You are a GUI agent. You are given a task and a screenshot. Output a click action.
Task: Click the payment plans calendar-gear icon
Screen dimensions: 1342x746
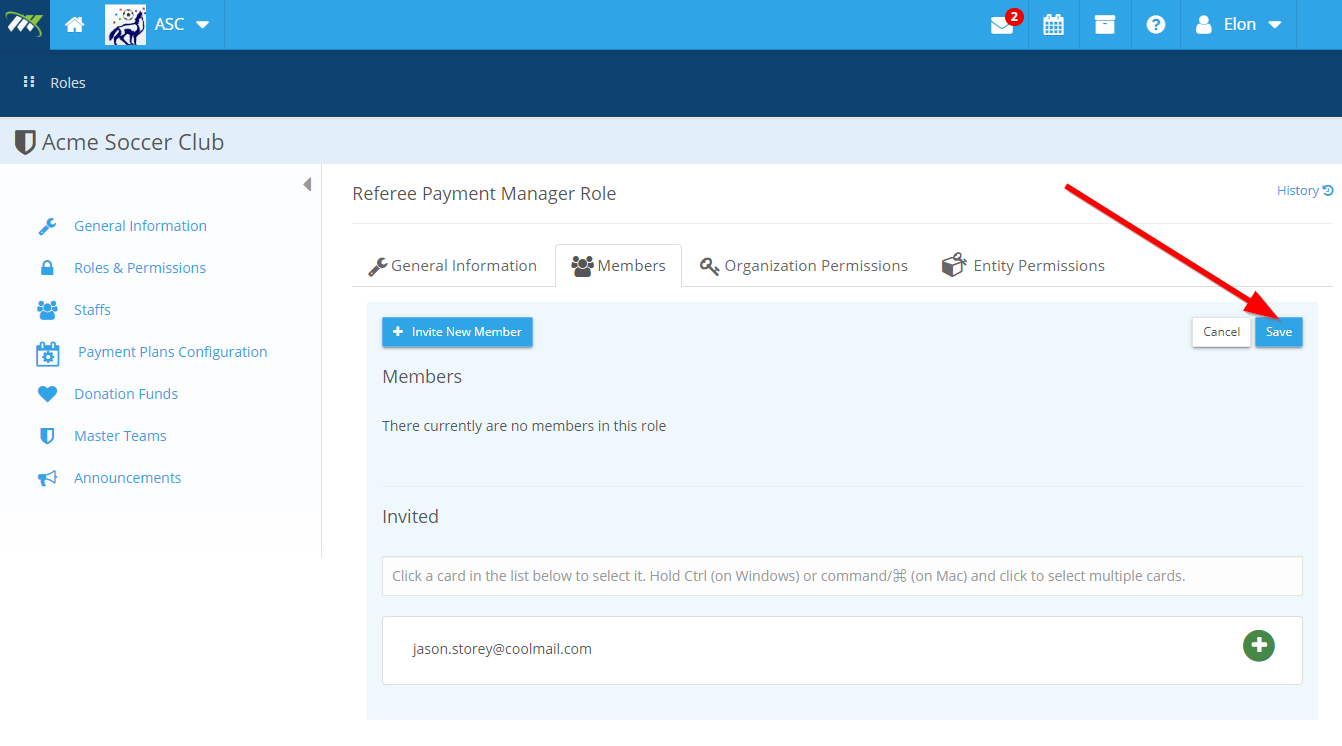[x=48, y=353]
